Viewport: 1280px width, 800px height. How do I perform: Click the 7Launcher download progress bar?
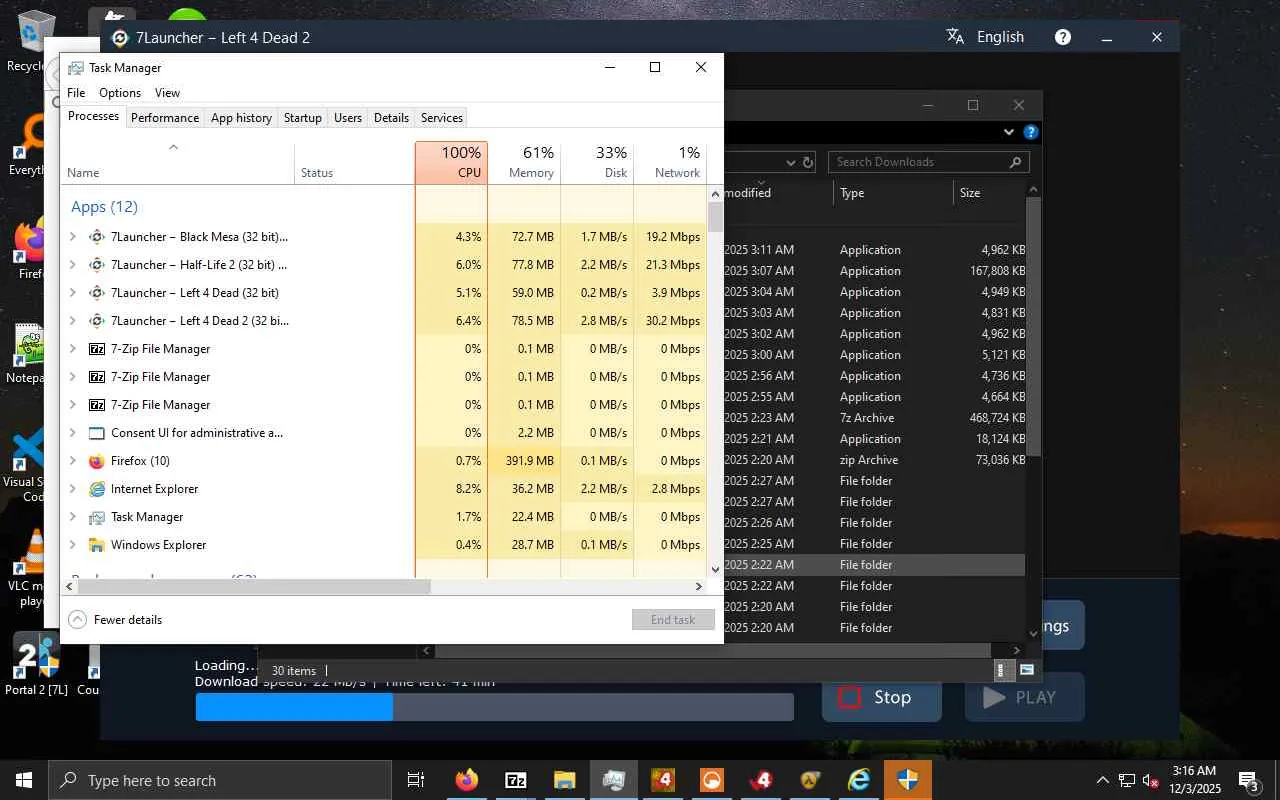[494, 707]
